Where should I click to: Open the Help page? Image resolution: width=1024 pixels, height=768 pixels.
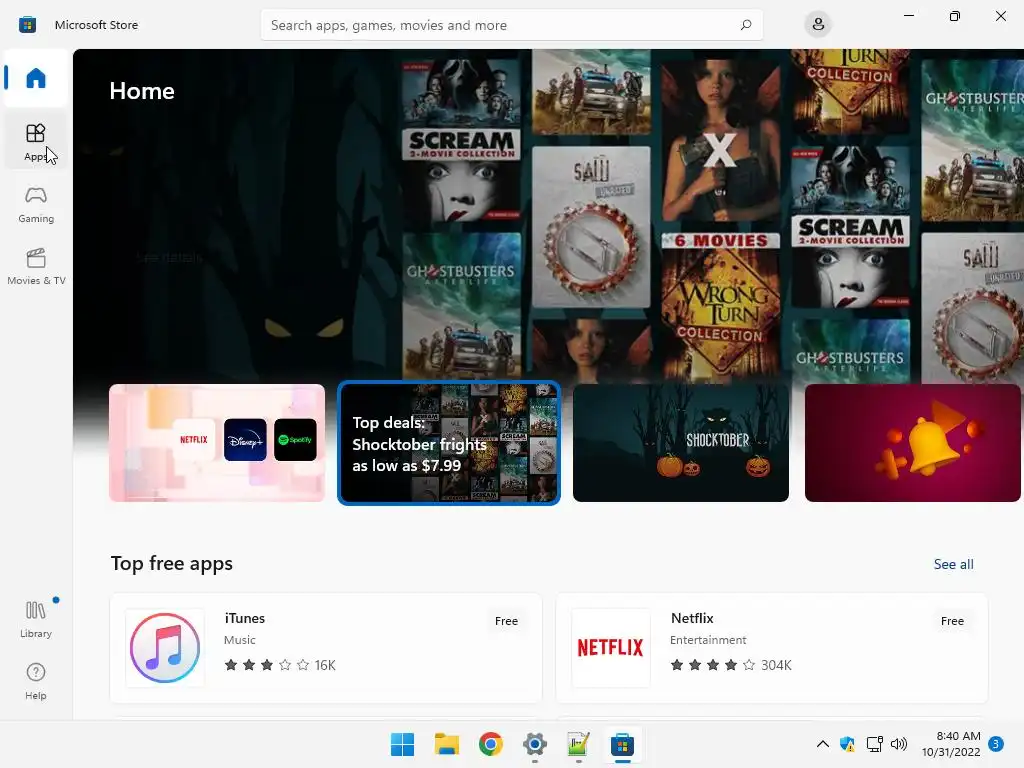tap(36, 681)
